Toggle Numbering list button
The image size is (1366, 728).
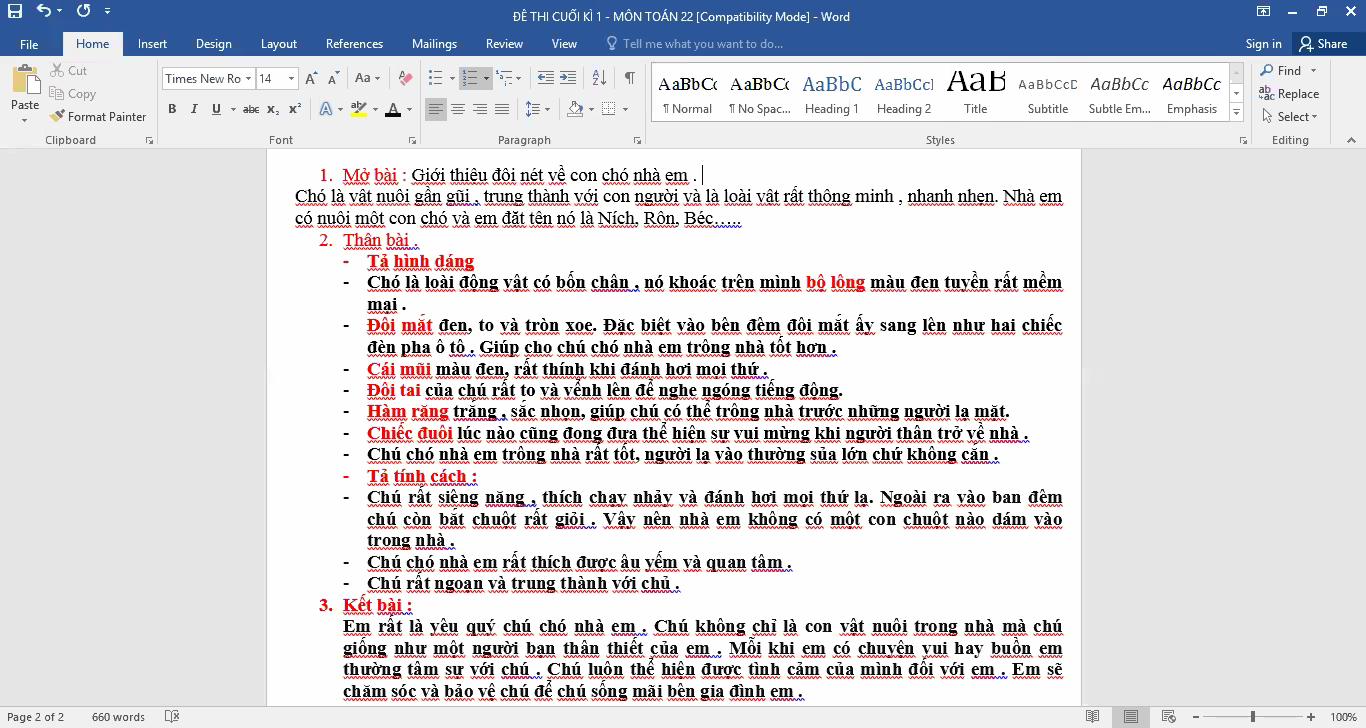469,78
